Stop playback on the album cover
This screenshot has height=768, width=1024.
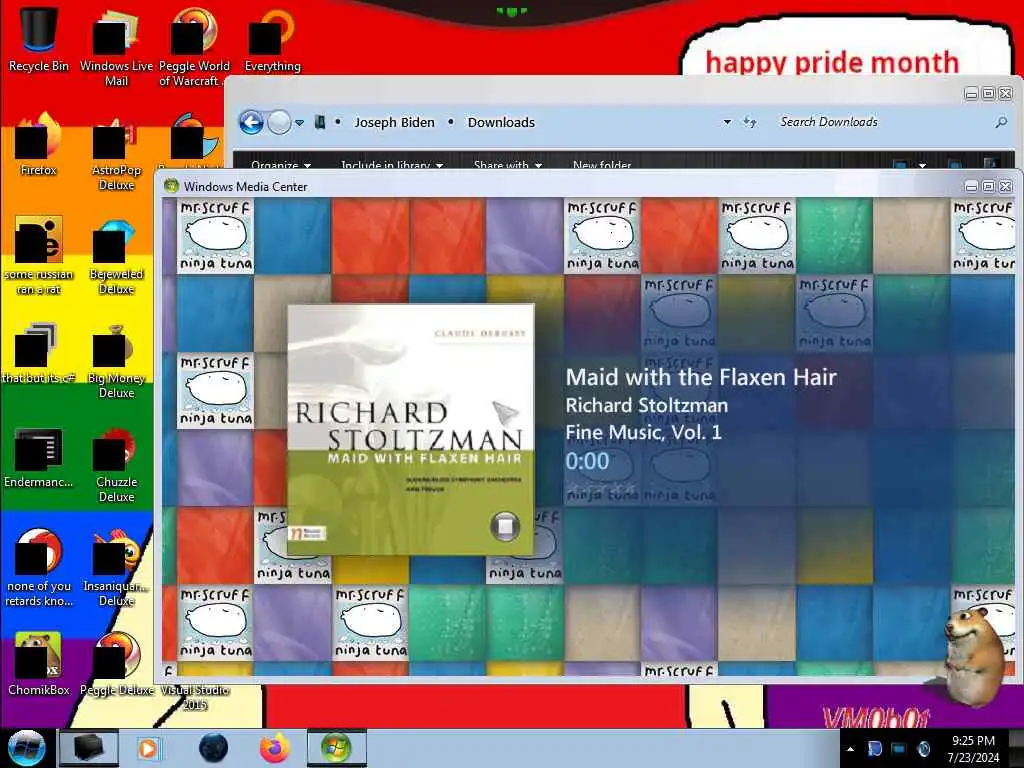(x=505, y=526)
